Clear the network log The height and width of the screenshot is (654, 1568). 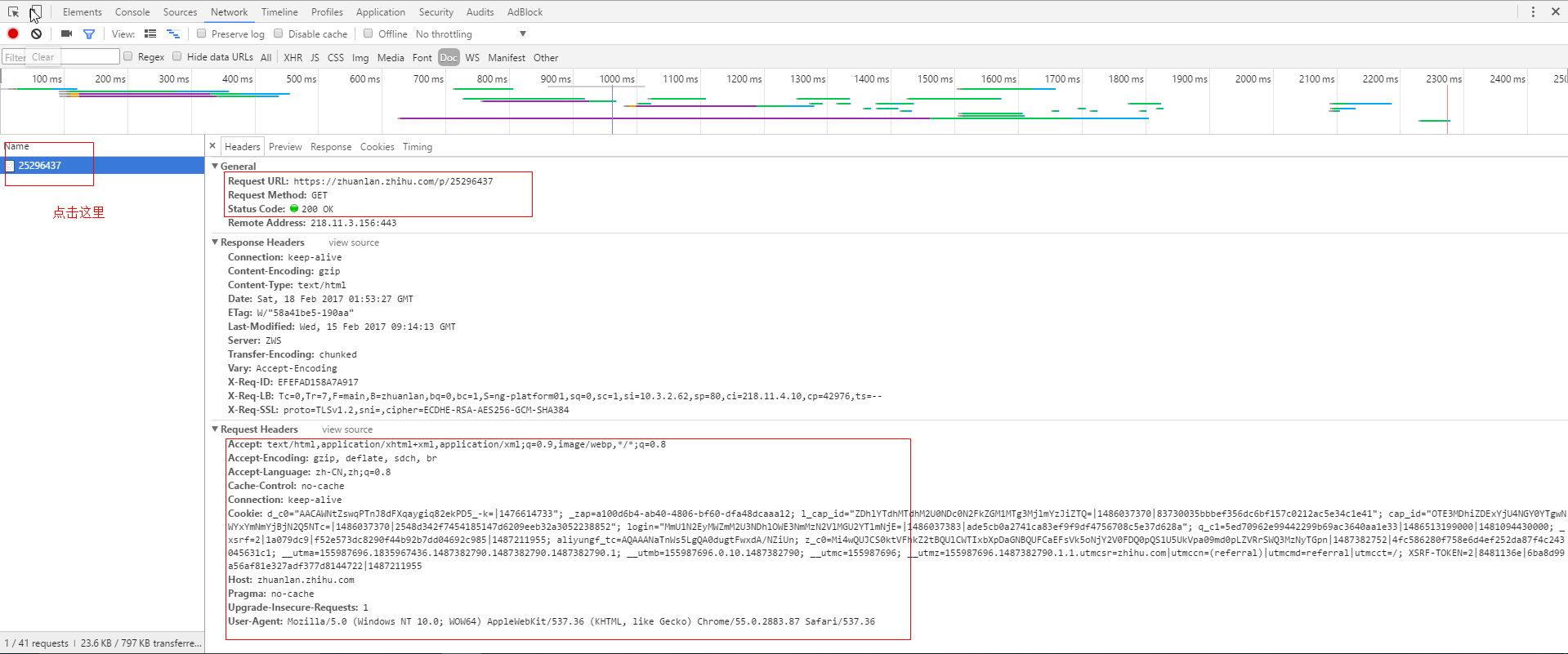(37, 33)
